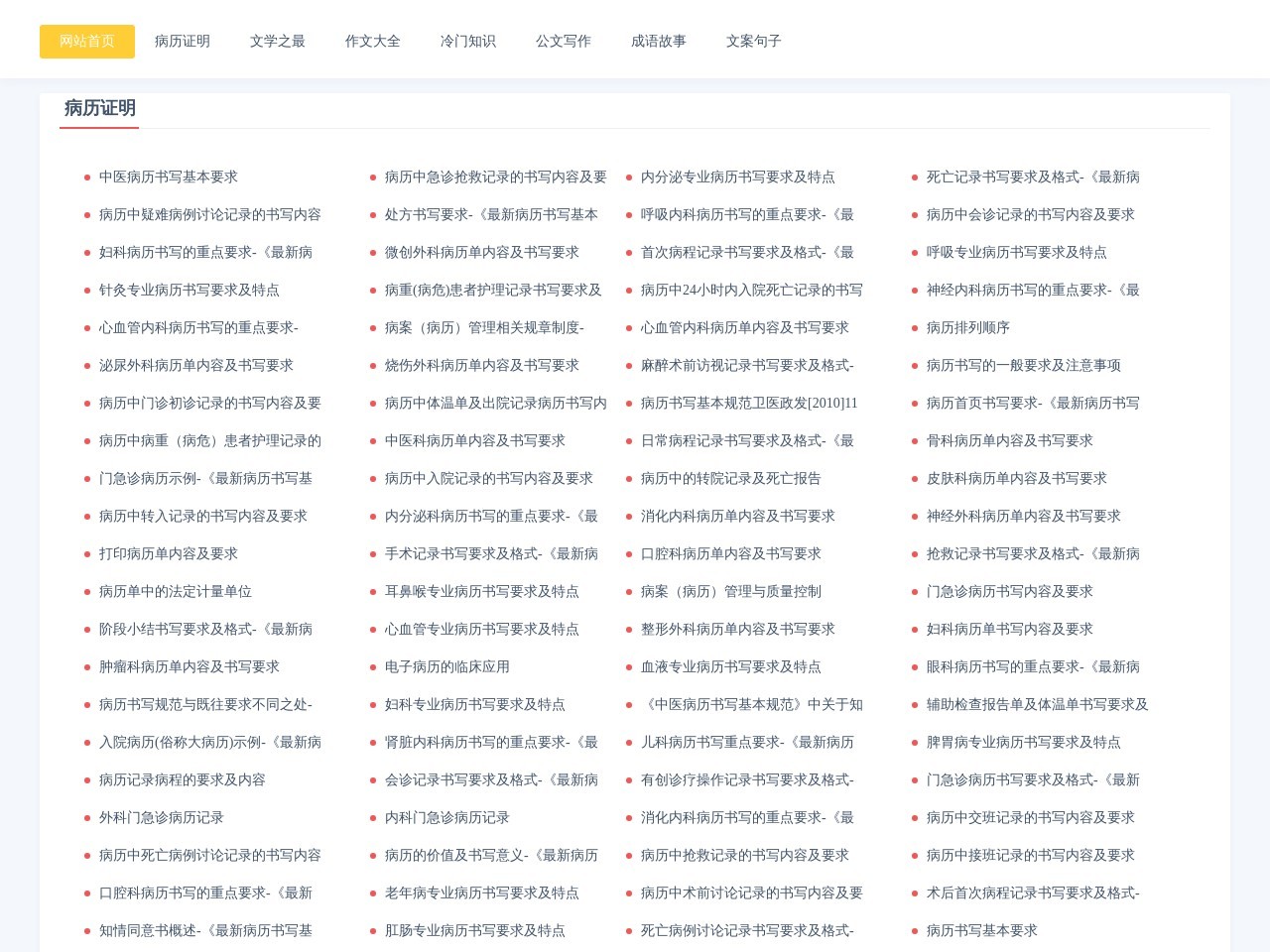Open 辅助检查报告单及体温单书写要求及
1270x952 pixels.
[x=1038, y=705]
